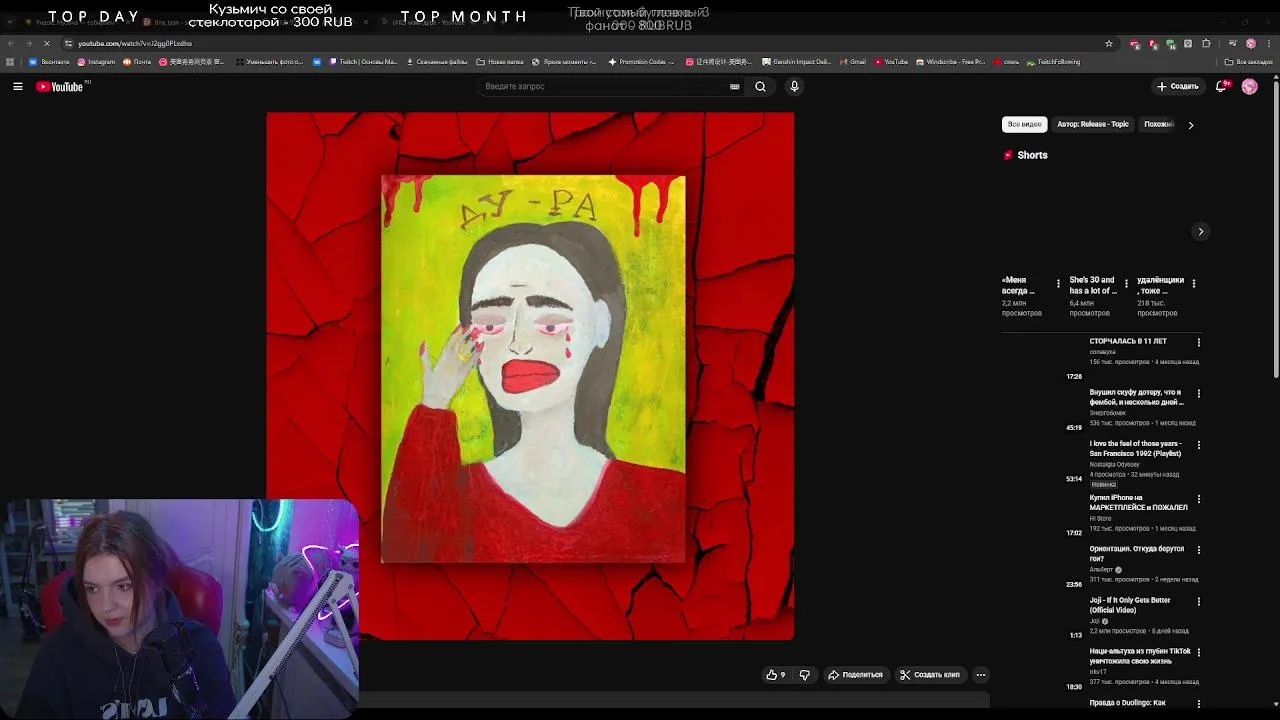Screen dimensions: 1280x720
Task: Open video 'Купил iPhone на МАРКЕТПЛЕЙСЕ и ПОЖАЛЕЛ'
Action: pyautogui.click(x=1139, y=502)
